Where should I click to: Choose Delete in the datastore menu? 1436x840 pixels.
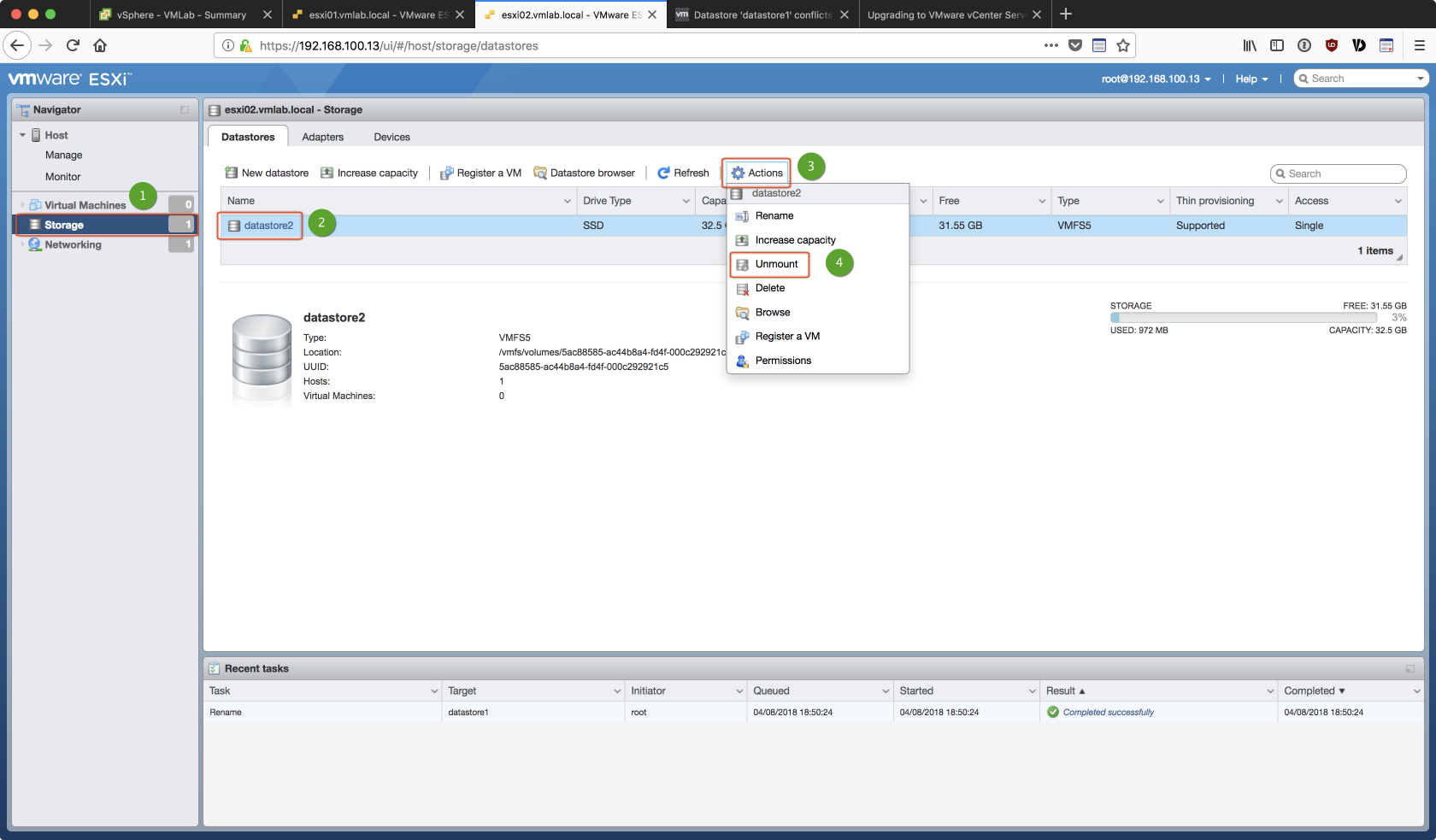[x=769, y=288]
